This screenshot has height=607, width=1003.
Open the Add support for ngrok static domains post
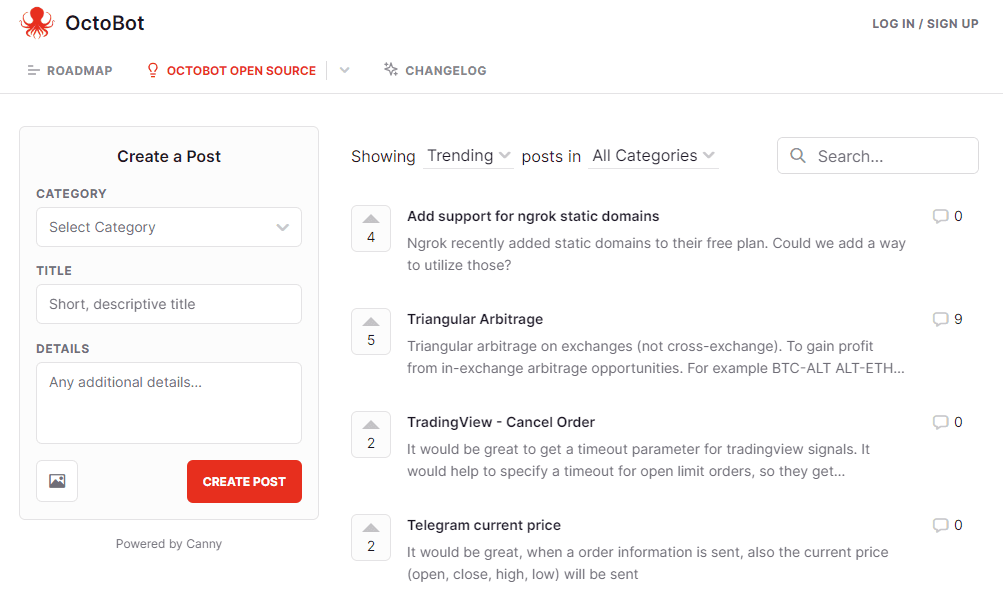click(x=533, y=216)
